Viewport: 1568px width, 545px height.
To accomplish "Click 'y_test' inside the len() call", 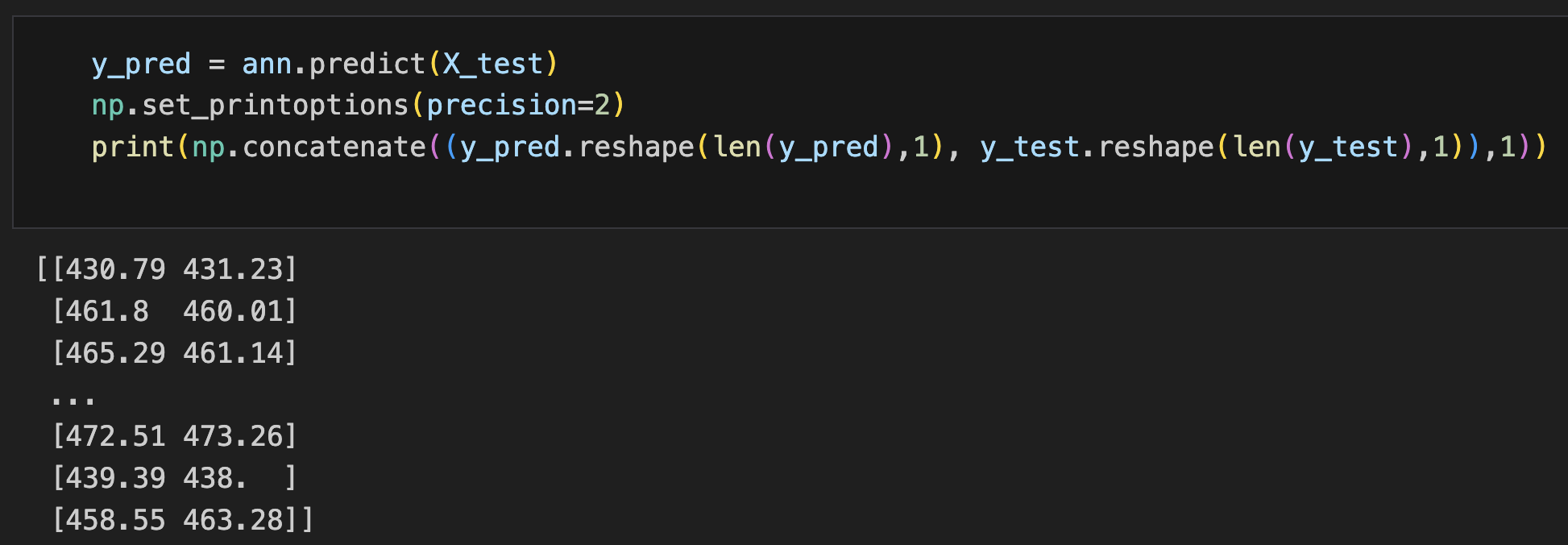I will pos(1348,147).
